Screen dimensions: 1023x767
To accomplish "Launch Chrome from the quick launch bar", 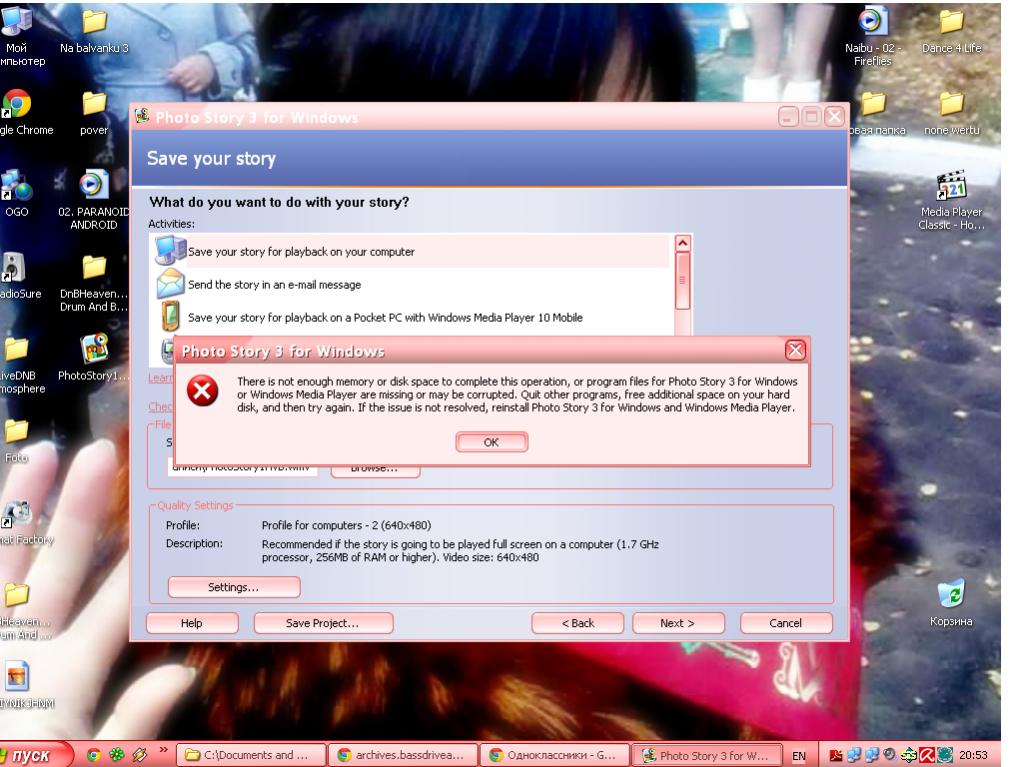I will click(x=93, y=755).
